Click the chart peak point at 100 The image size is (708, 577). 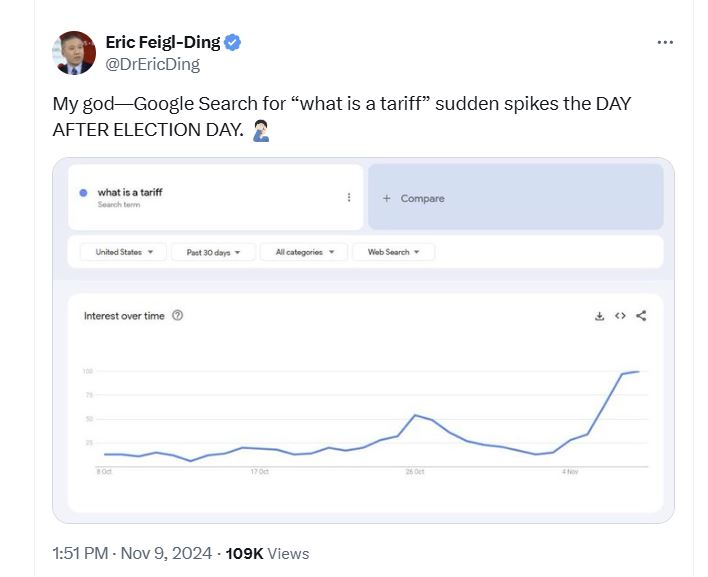click(638, 372)
